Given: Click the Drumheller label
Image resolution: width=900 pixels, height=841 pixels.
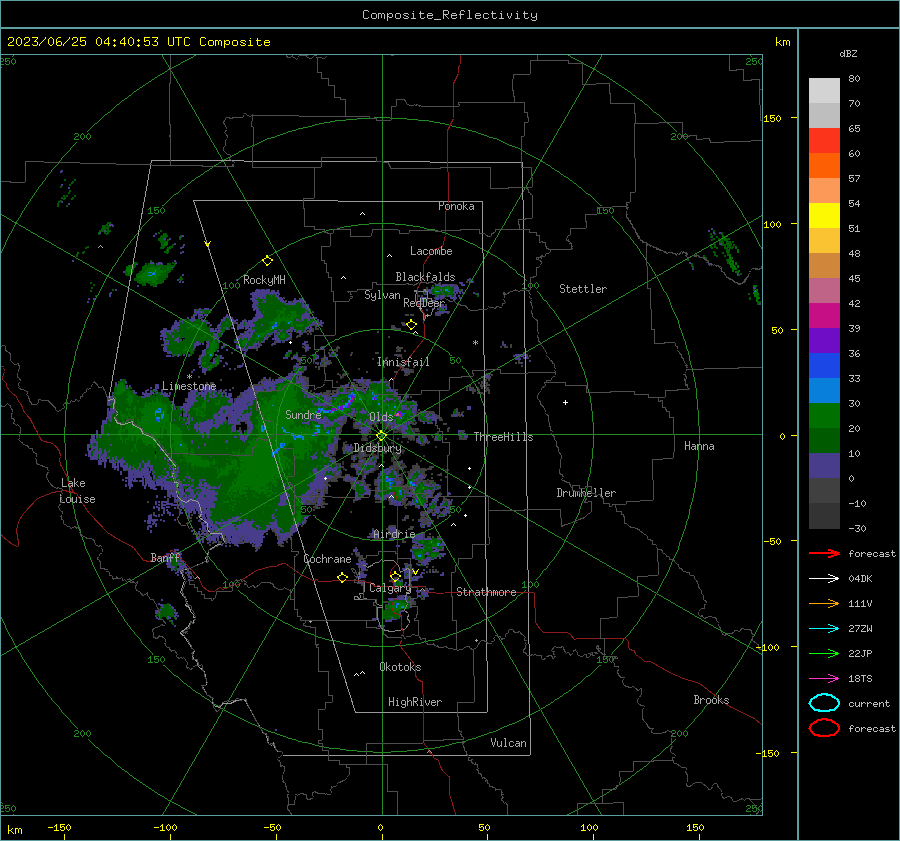Looking at the screenshot, I should 586,493.
